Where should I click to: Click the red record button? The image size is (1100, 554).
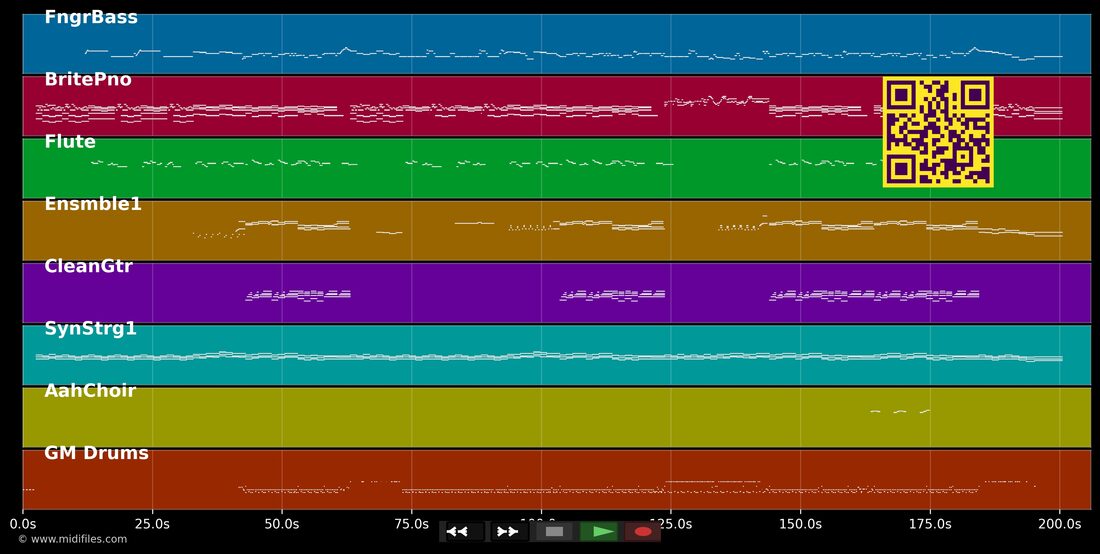[x=643, y=532]
